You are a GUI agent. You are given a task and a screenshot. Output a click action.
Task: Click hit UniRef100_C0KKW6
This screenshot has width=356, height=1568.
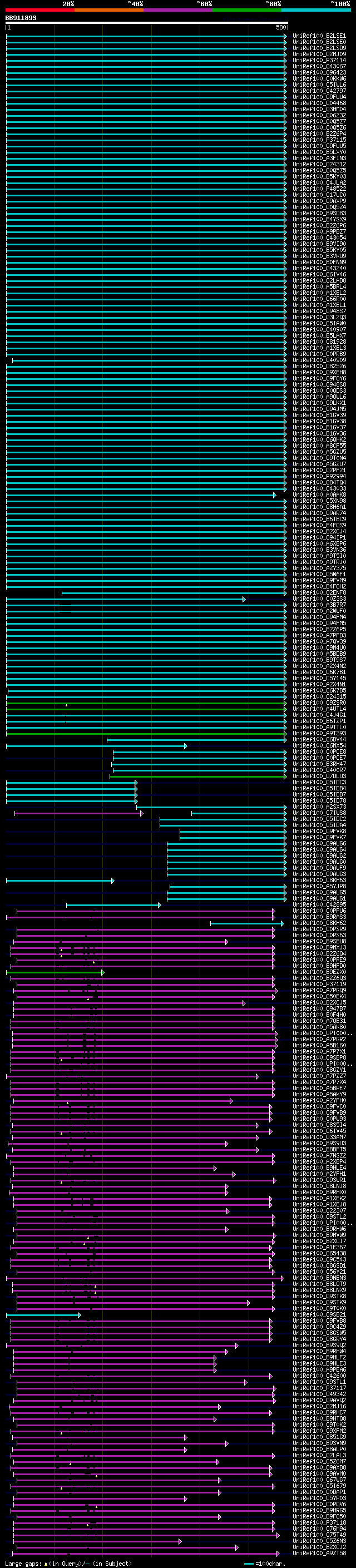(x=319, y=78)
